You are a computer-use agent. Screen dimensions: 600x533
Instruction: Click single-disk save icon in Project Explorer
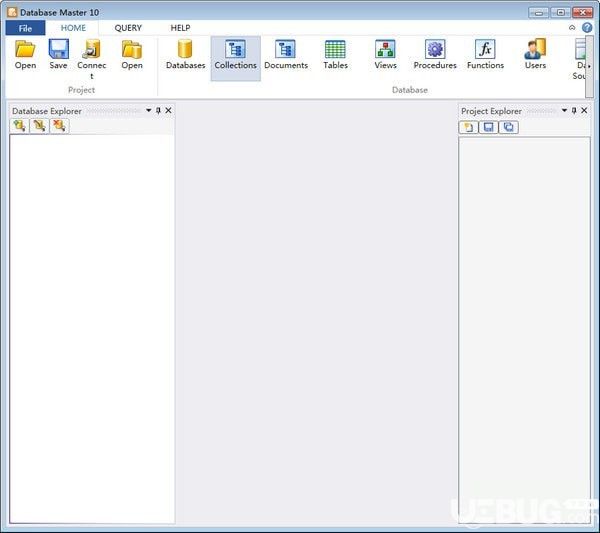pos(489,127)
